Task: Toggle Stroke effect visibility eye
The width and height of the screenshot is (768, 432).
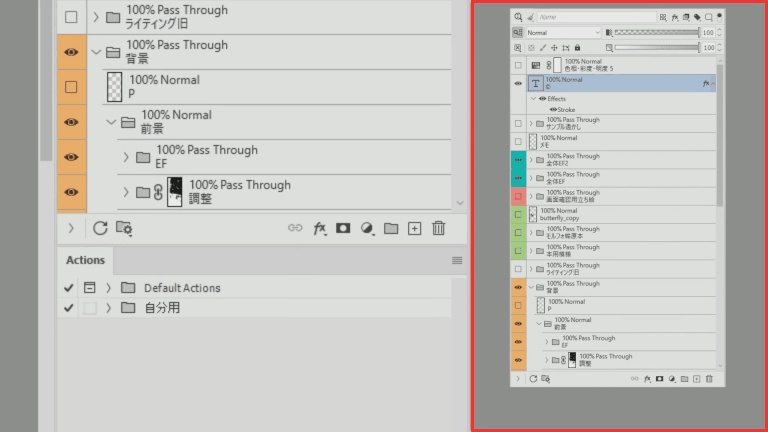Action: (553, 110)
